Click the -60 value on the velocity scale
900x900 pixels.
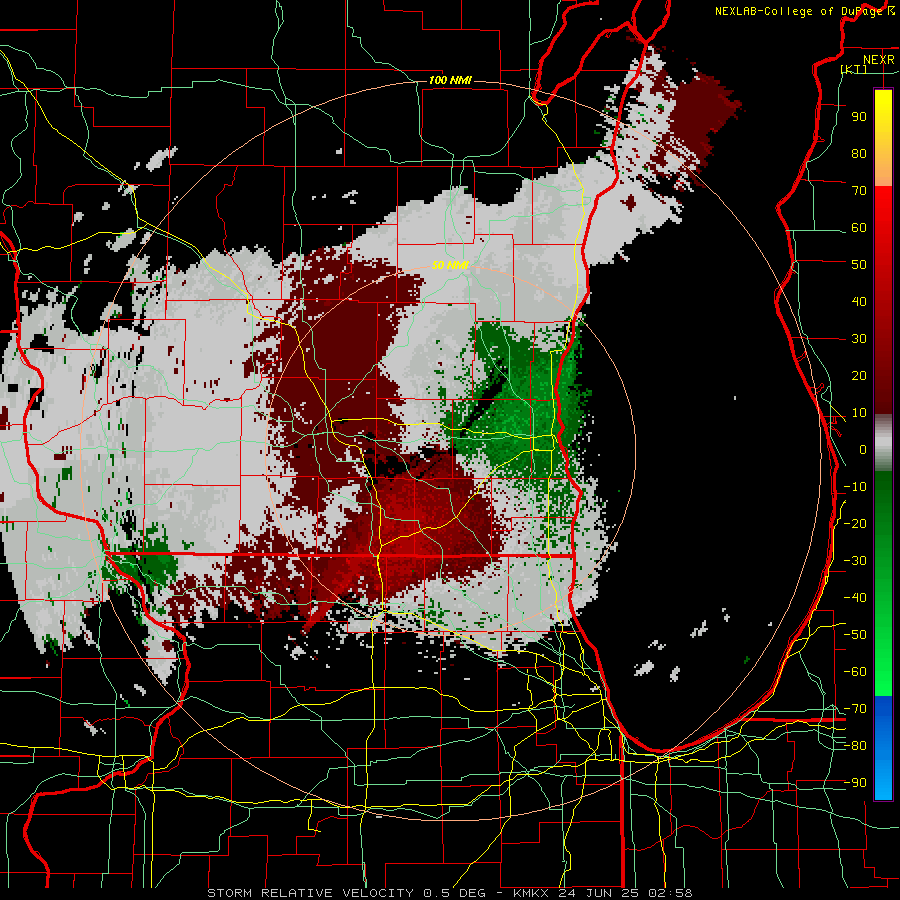855,672
